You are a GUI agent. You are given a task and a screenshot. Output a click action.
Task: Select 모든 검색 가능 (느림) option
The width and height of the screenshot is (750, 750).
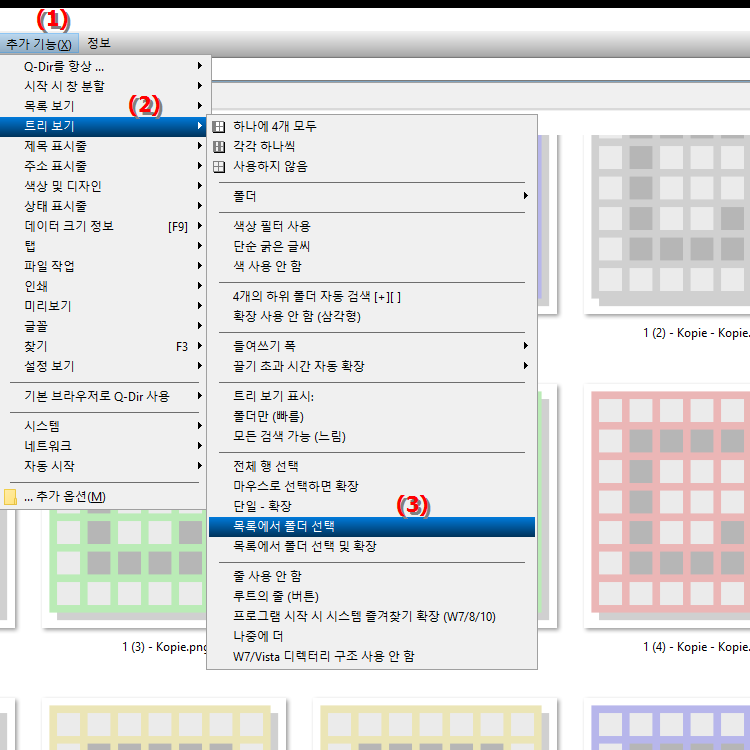pyautogui.click(x=372, y=436)
